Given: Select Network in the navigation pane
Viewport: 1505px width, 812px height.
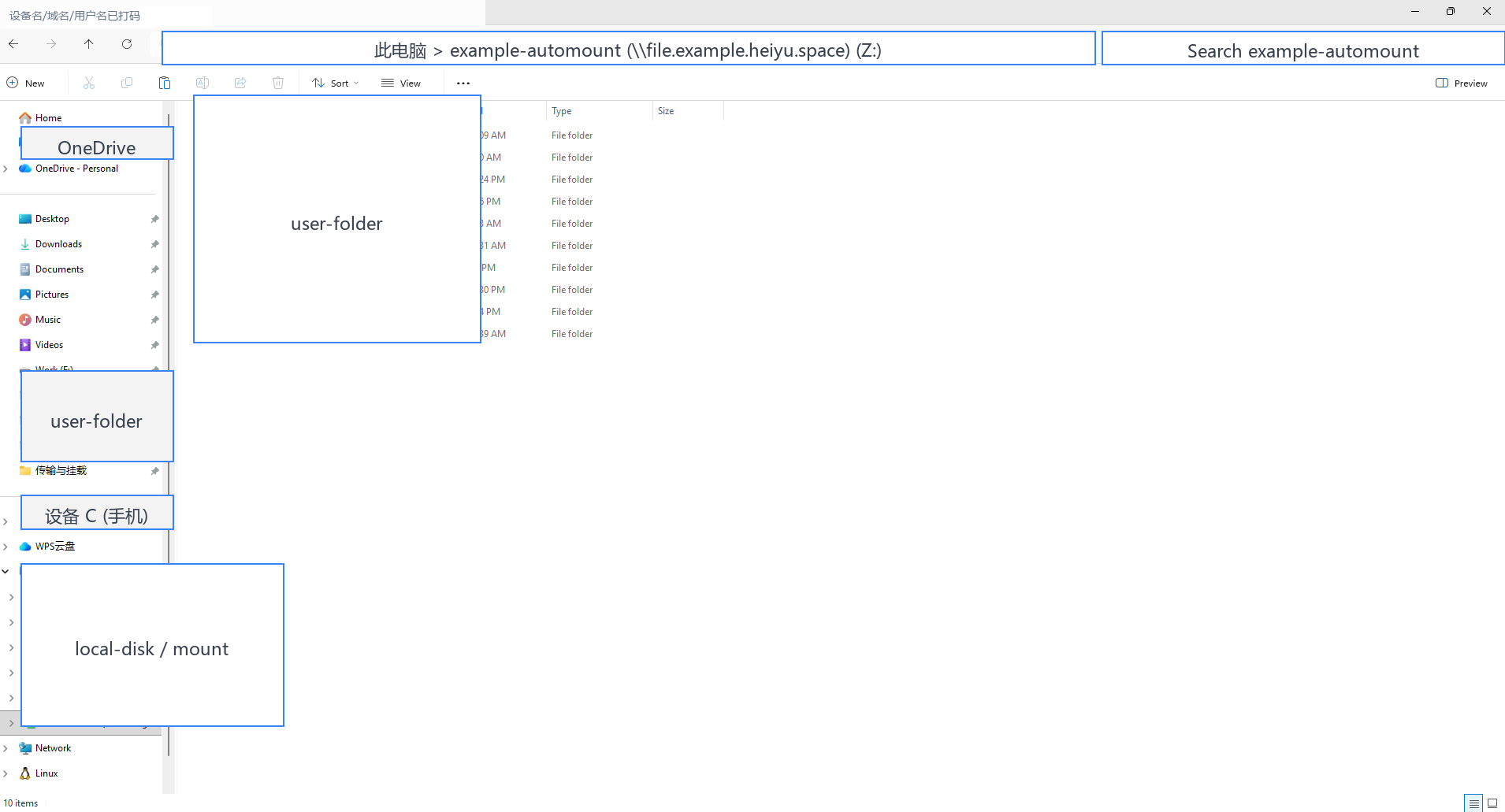Looking at the screenshot, I should (x=53, y=748).
